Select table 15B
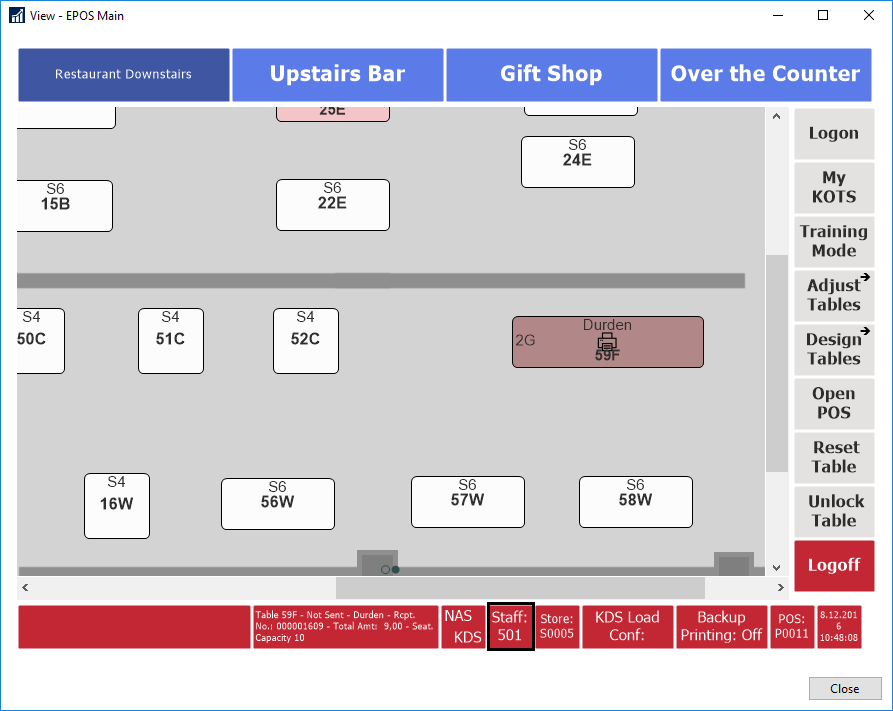This screenshot has height=711, width=893. tap(64, 206)
